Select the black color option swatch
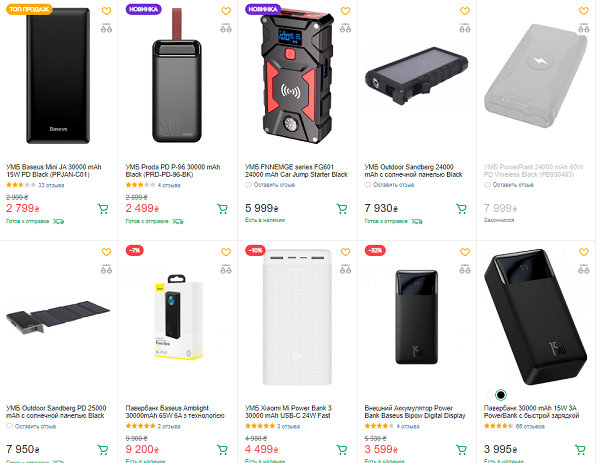 tap(501, 395)
